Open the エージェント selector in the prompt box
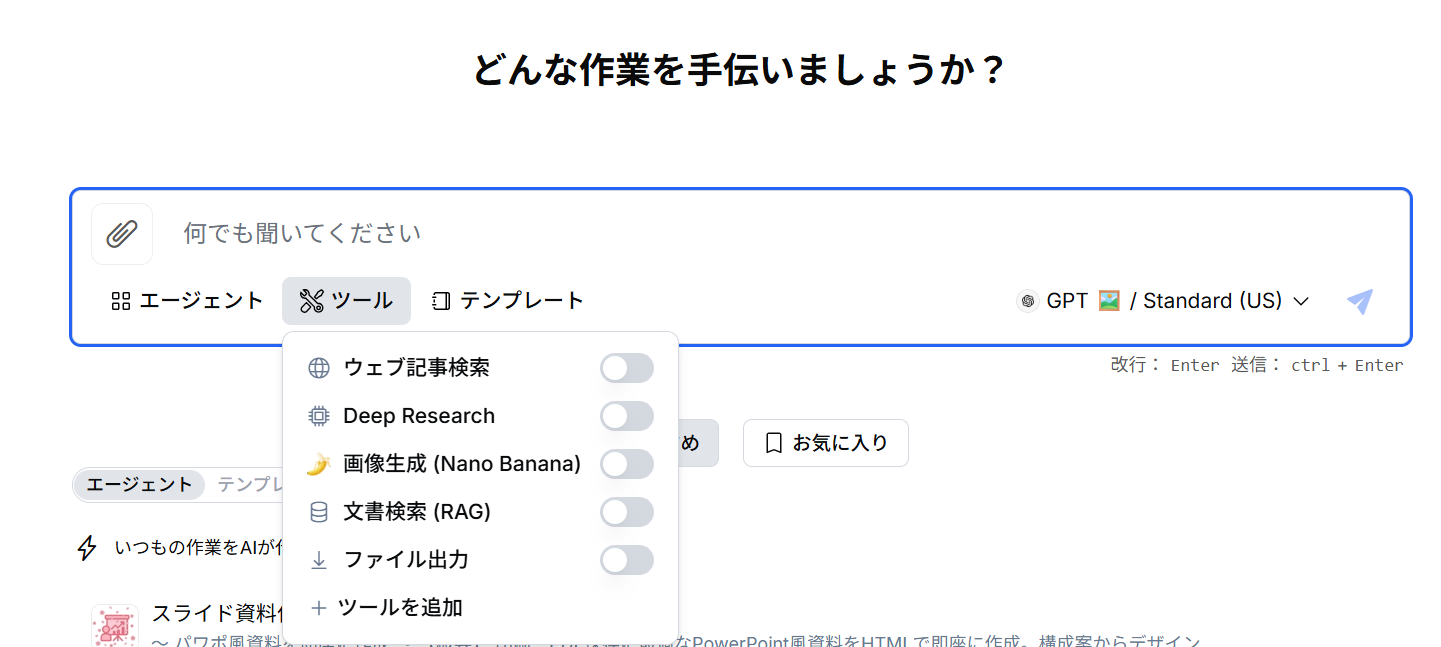The image size is (1441, 647). (187, 301)
